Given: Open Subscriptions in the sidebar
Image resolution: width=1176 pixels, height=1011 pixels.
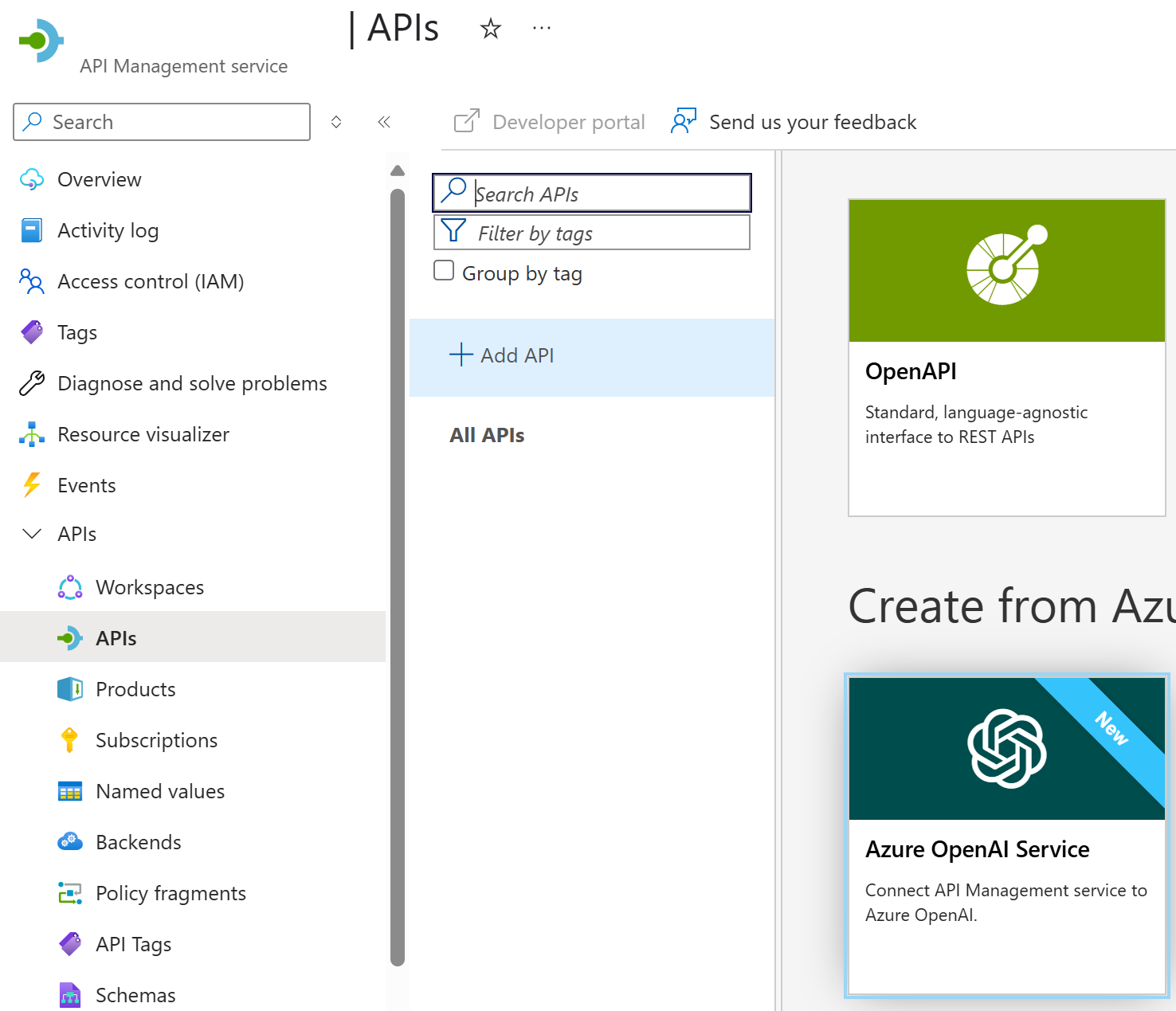Looking at the screenshot, I should (x=156, y=740).
